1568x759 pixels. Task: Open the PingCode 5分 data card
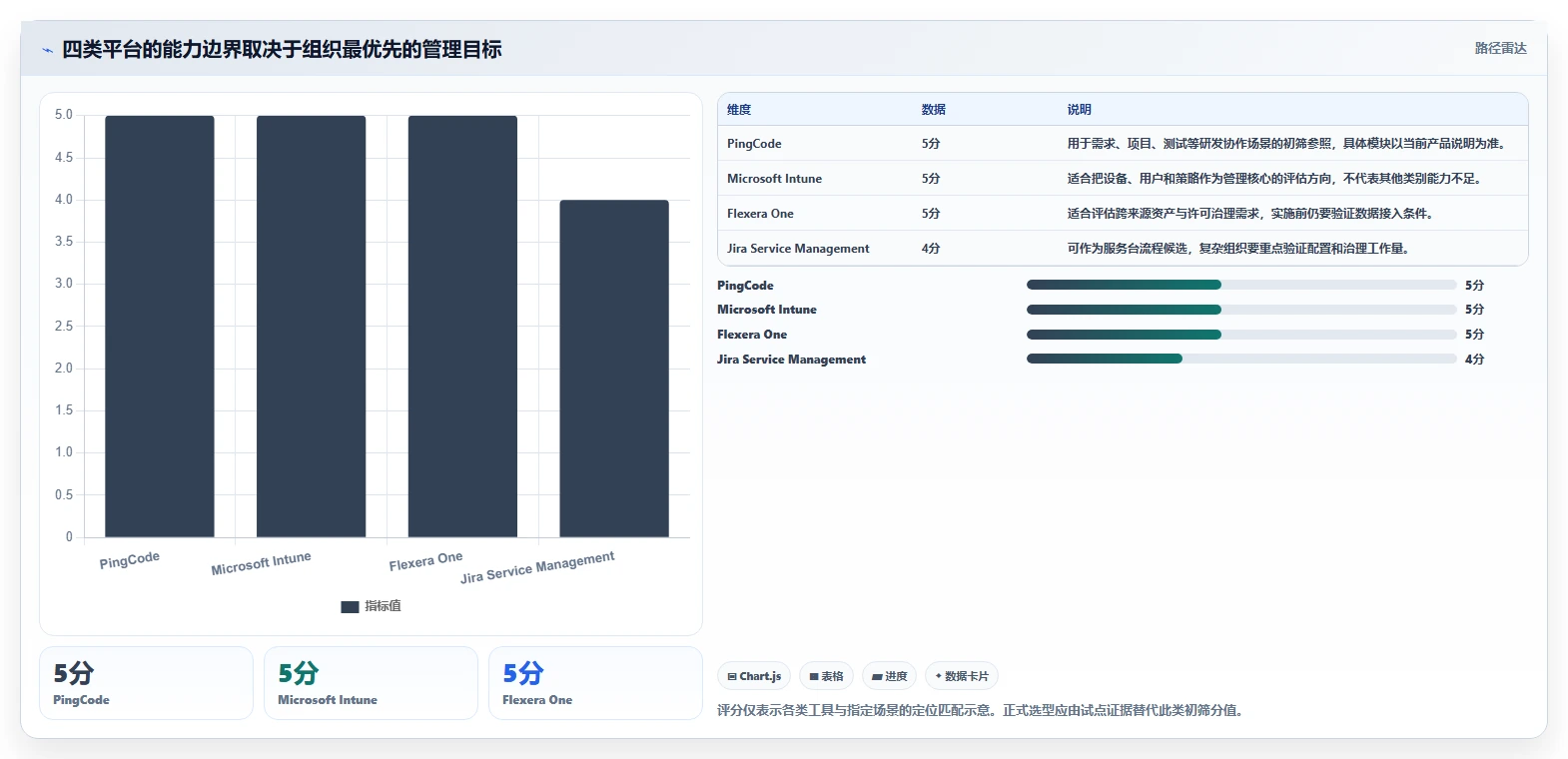(146, 683)
